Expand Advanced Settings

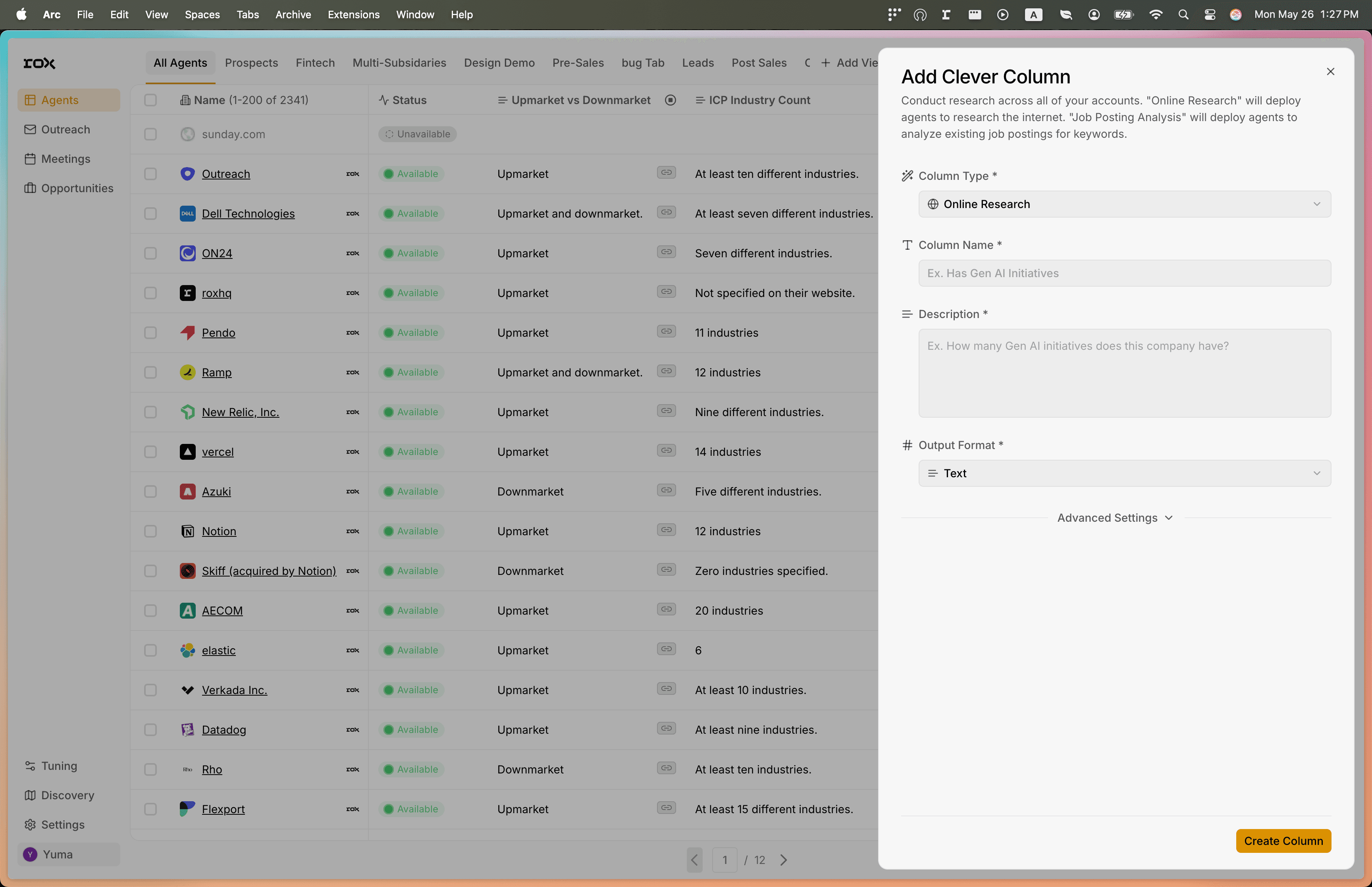pyautogui.click(x=1115, y=518)
